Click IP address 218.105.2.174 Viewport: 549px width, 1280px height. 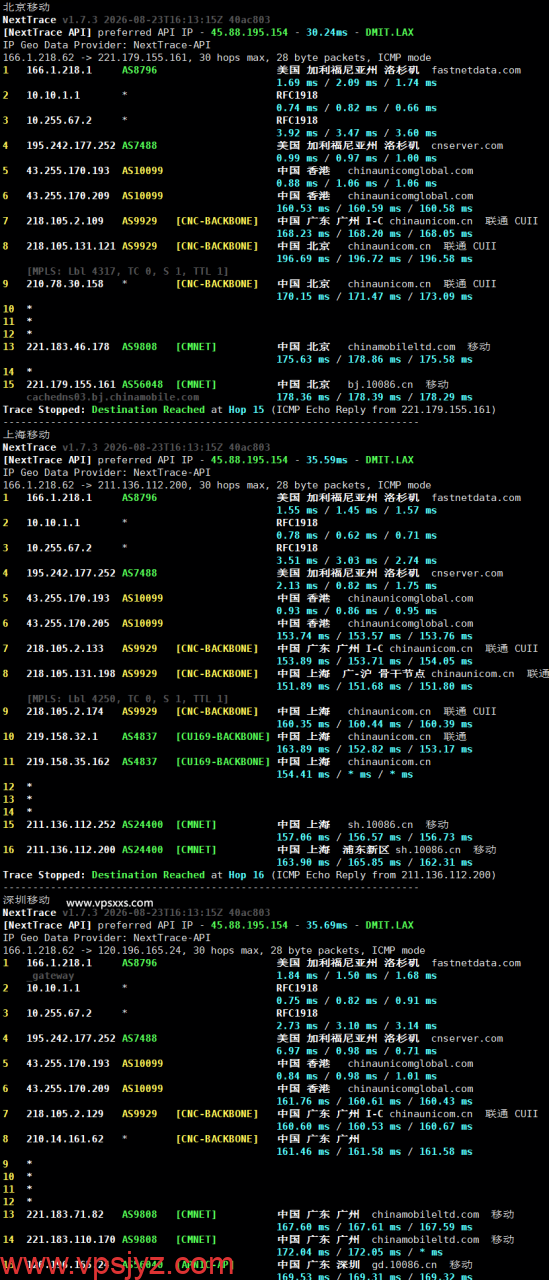click(65, 711)
